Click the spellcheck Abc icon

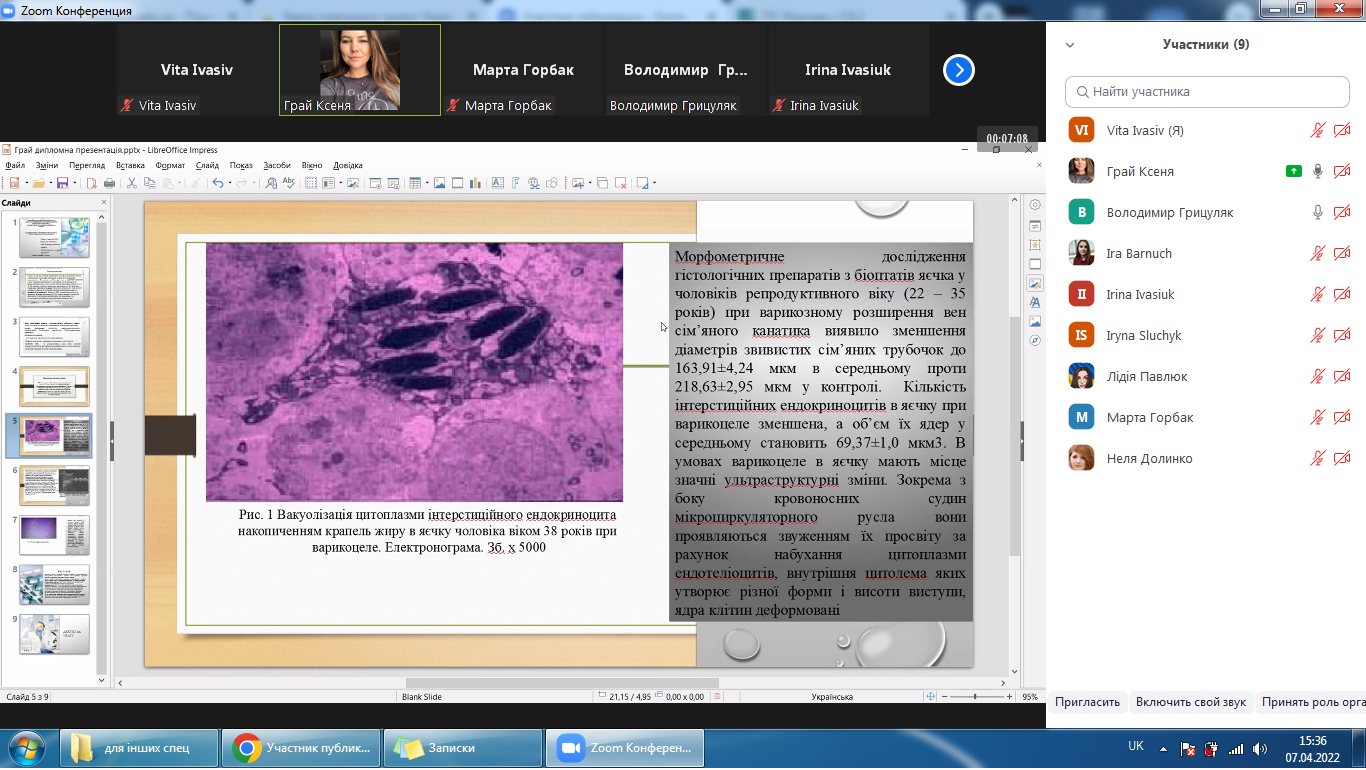289,183
